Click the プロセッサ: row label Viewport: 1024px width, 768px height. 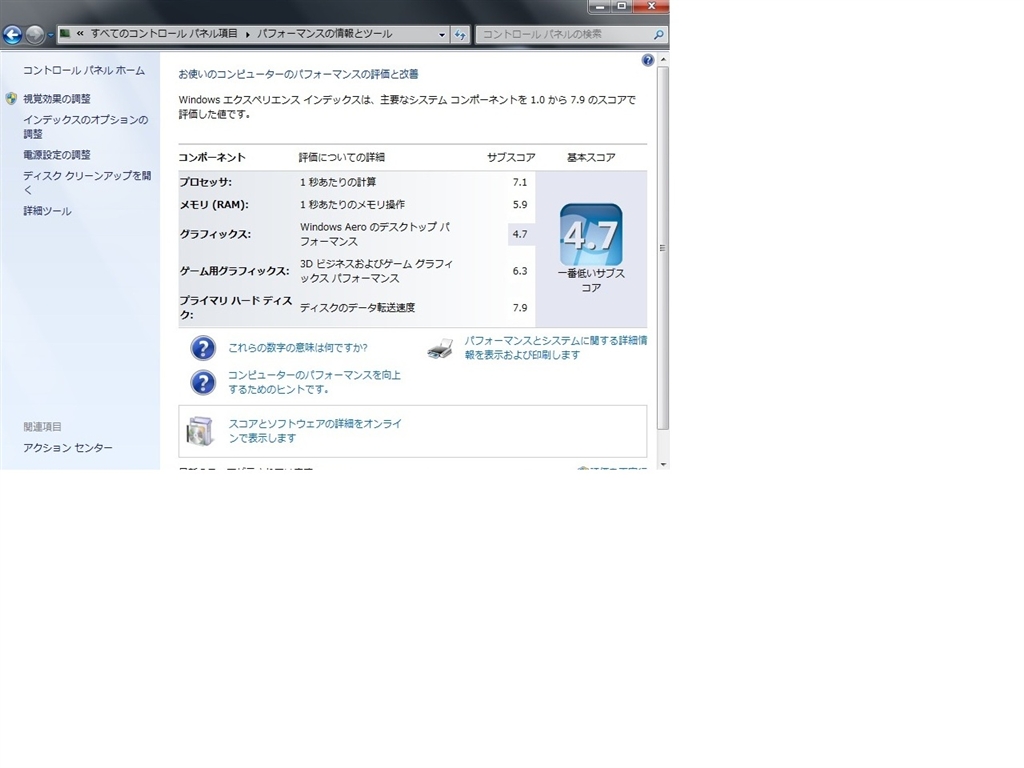[x=206, y=182]
